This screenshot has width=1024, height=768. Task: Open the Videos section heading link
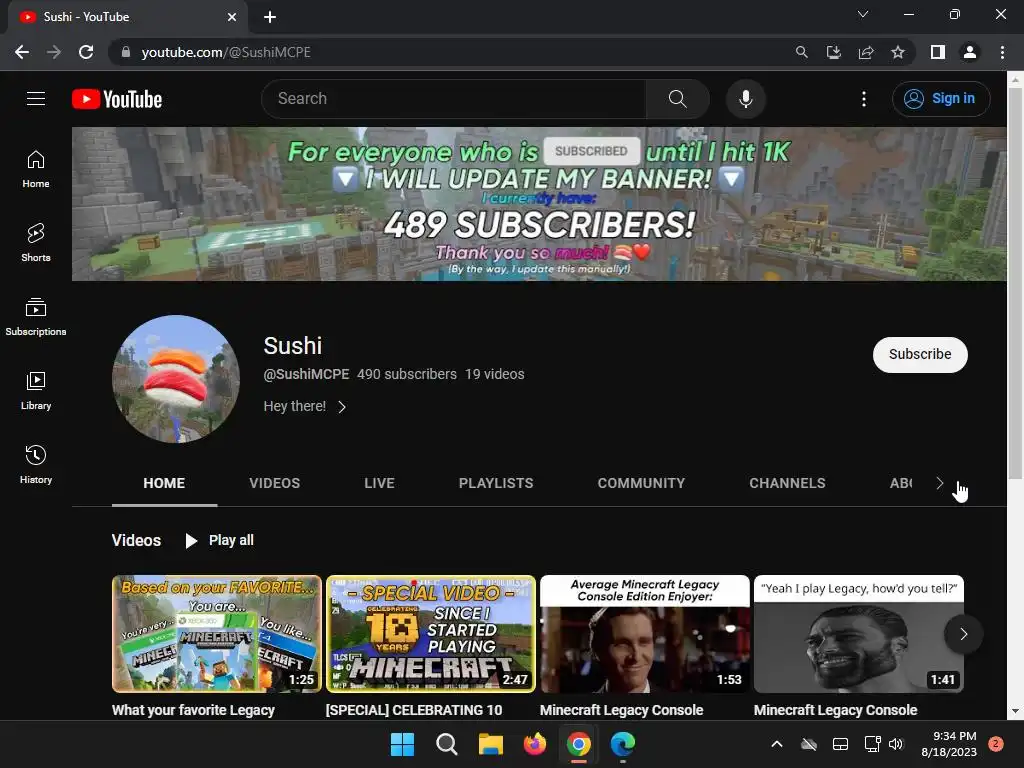136,541
